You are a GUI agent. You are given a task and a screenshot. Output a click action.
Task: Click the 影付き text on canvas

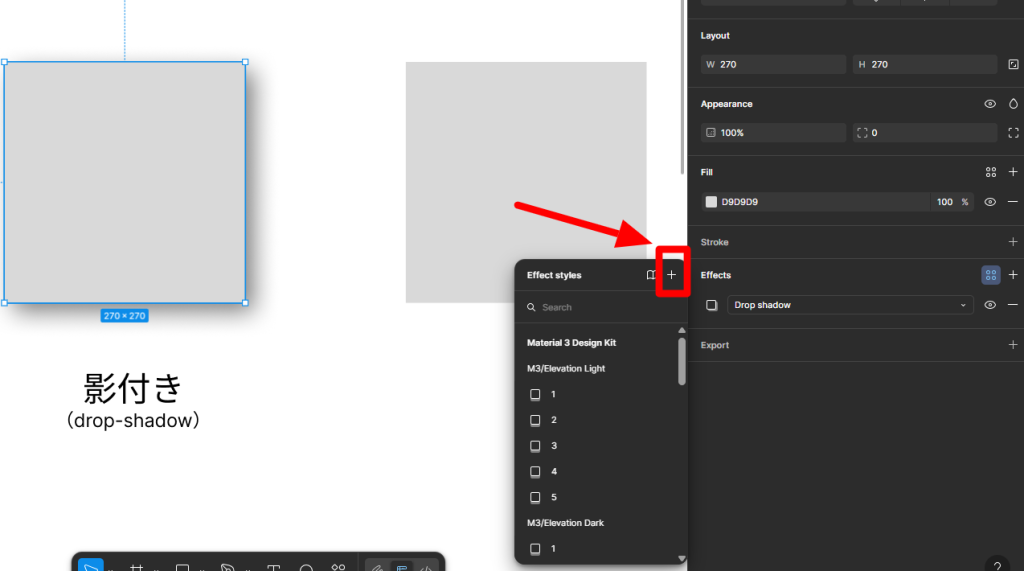click(133, 388)
